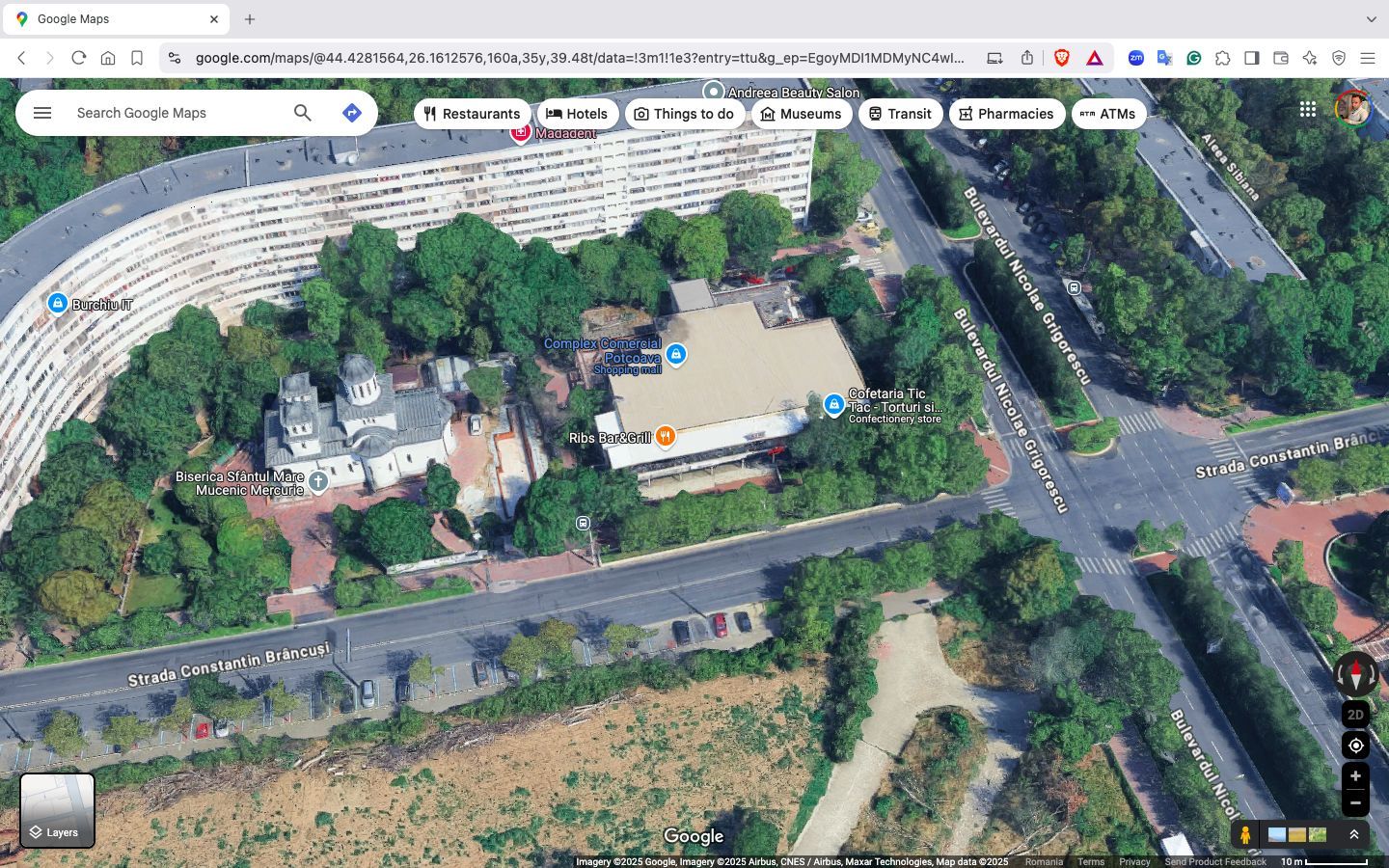The width and height of the screenshot is (1389, 868).
Task: Activate Pegman for Street View
Action: (x=1245, y=833)
